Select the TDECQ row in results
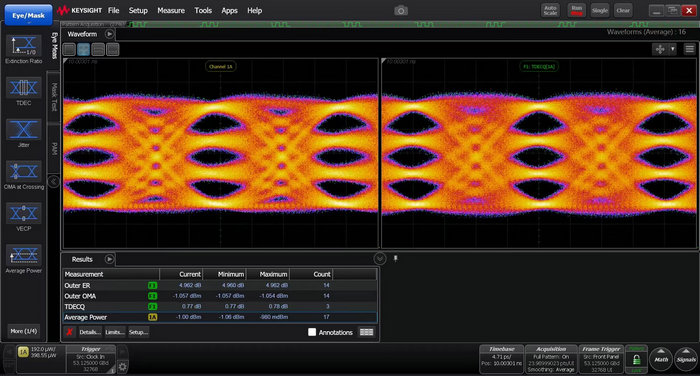This screenshot has width=700, height=376. (x=220, y=306)
